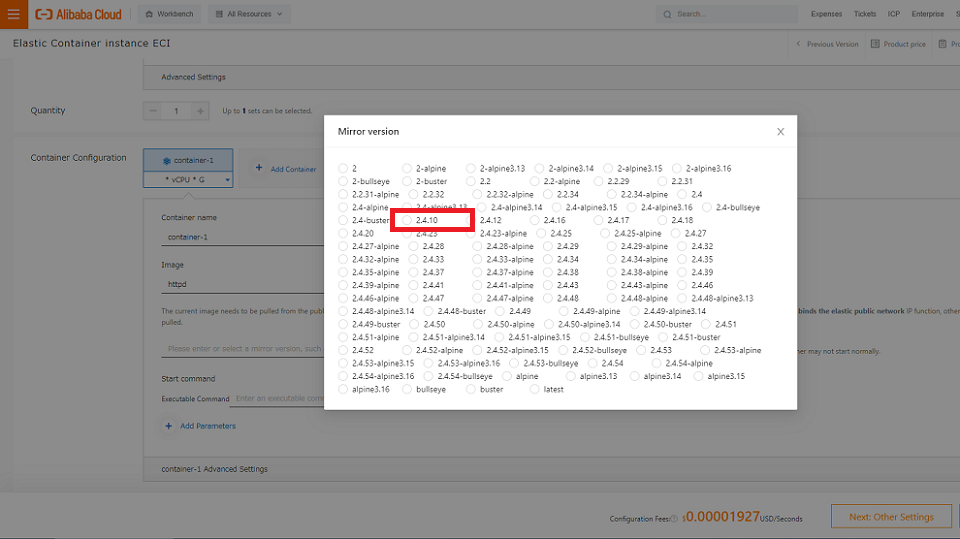Screen dimensions: 960x539
Task: Pick the bullseye mirror version
Action: tap(407, 389)
